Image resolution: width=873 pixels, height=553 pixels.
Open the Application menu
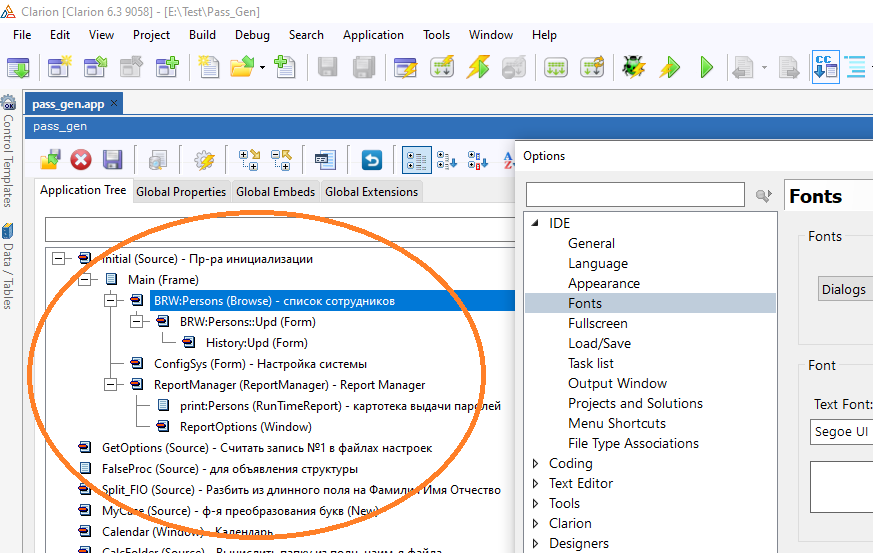[x=373, y=34]
